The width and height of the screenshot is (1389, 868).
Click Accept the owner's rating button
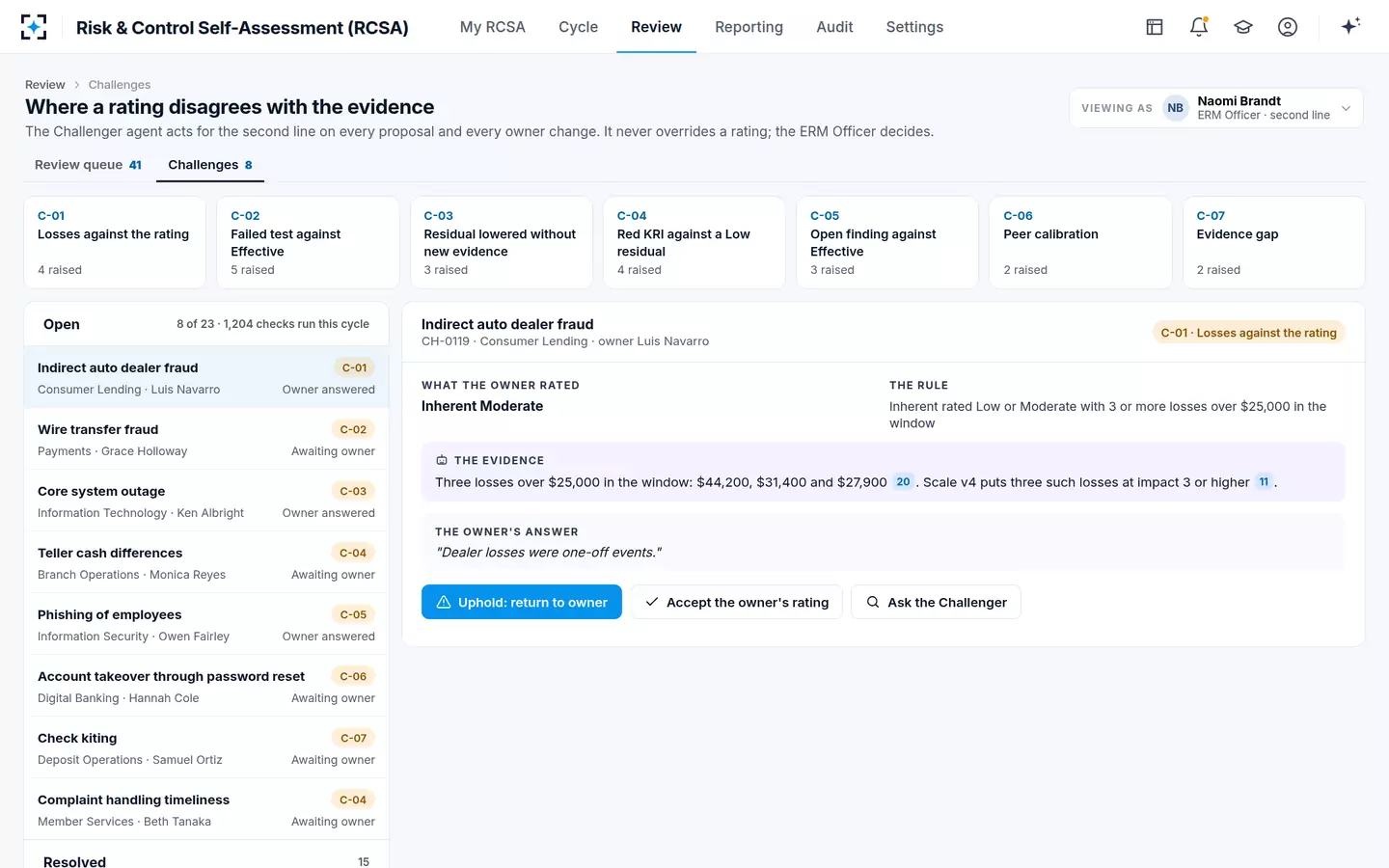click(x=737, y=602)
